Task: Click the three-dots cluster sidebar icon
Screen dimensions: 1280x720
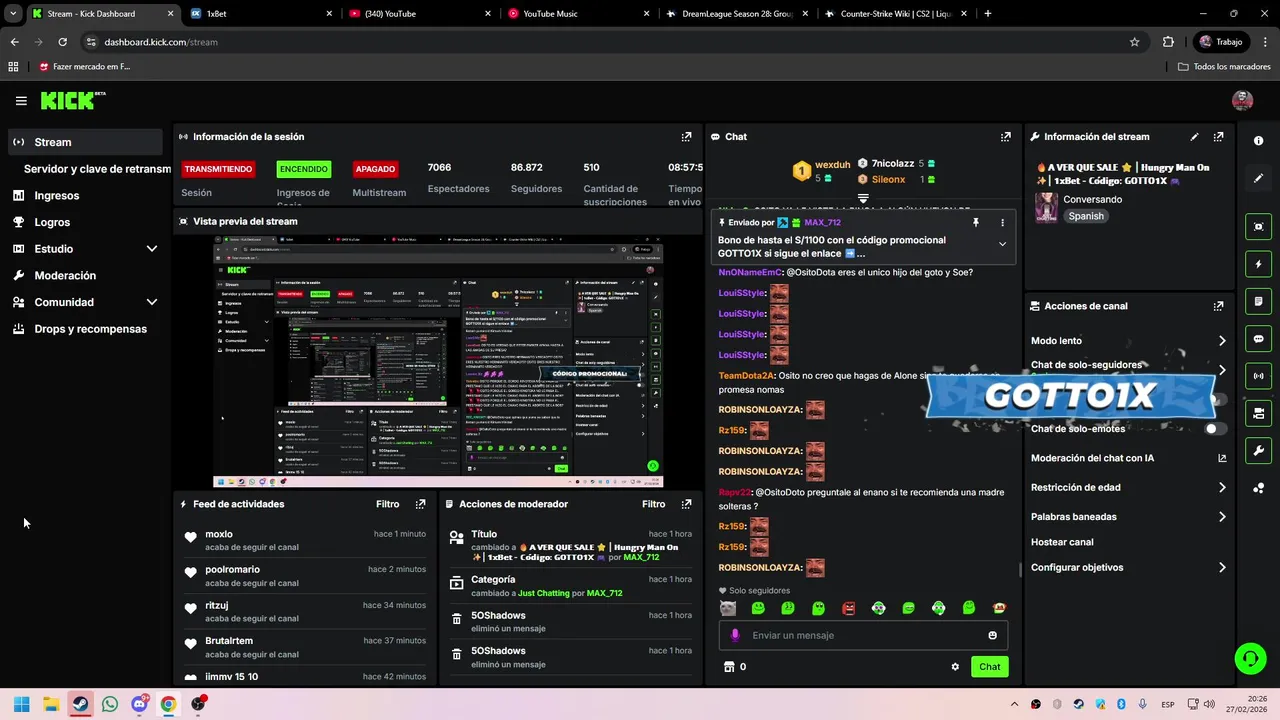Action: [1258, 488]
